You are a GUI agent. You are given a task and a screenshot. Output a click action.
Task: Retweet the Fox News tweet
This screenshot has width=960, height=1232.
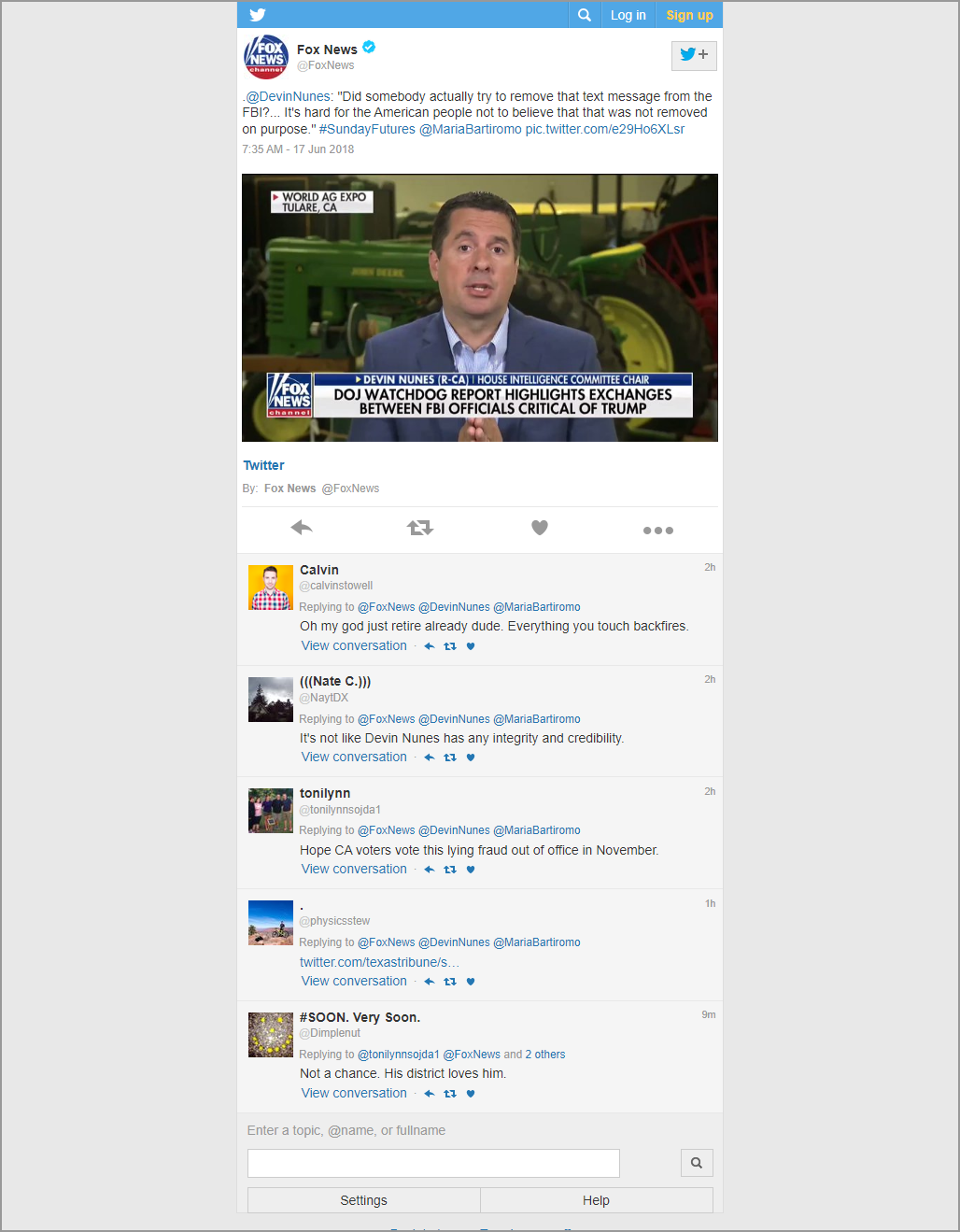coord(420,528)
